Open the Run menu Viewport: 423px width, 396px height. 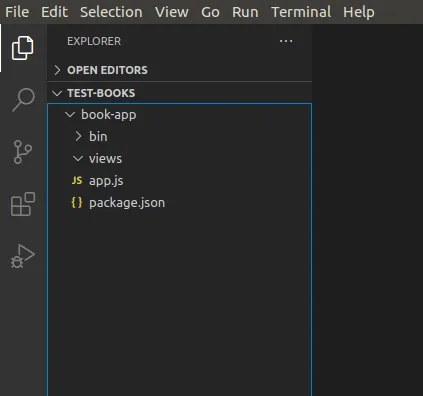click(245, 12)
